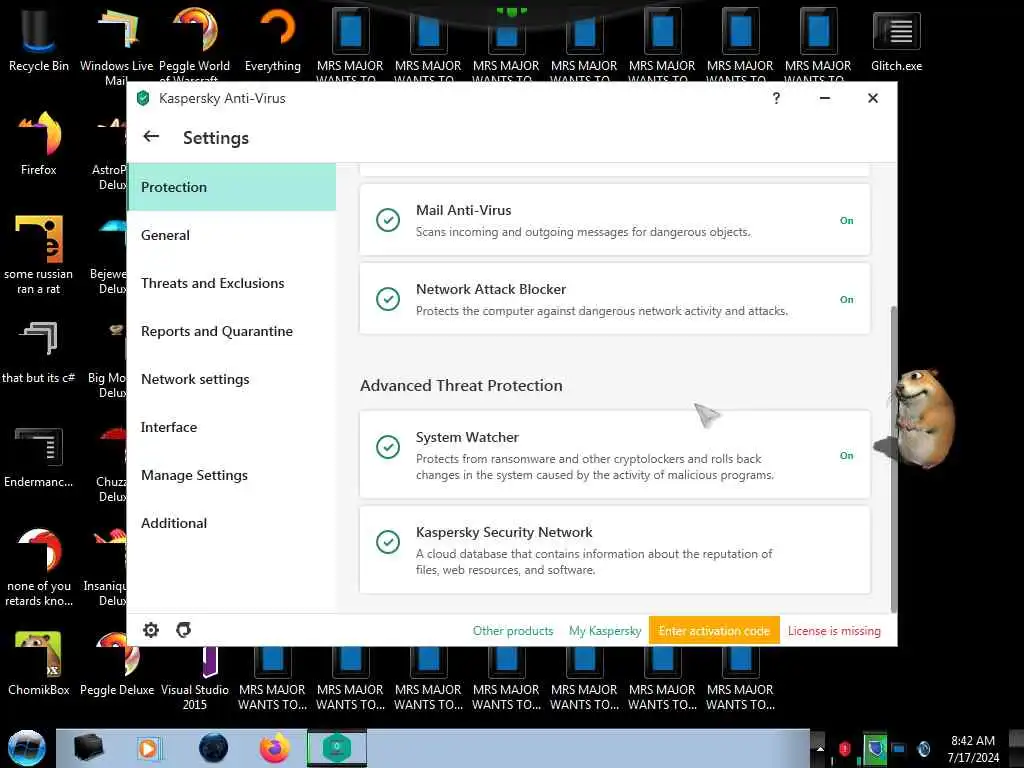Click the red alert tray icon
Image resolution: width=1024 pixels, height=768 pixels.
click(844, 748)
